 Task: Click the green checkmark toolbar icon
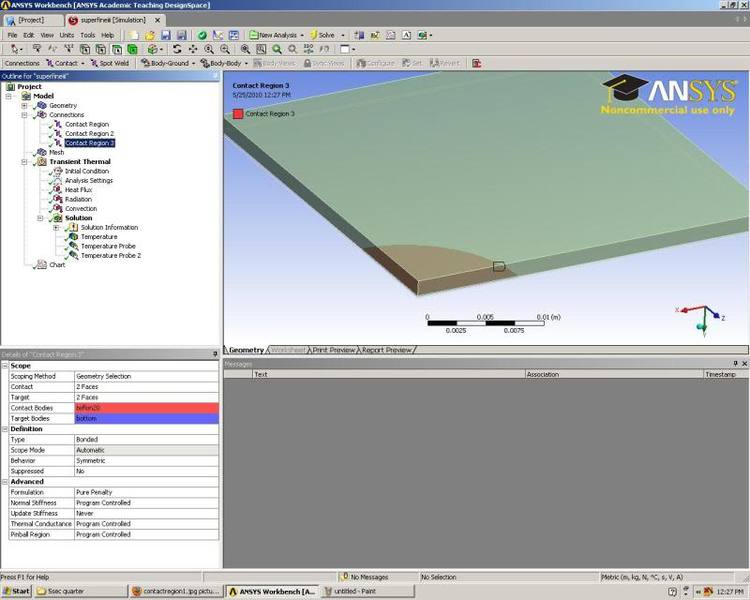pos(202,35)
